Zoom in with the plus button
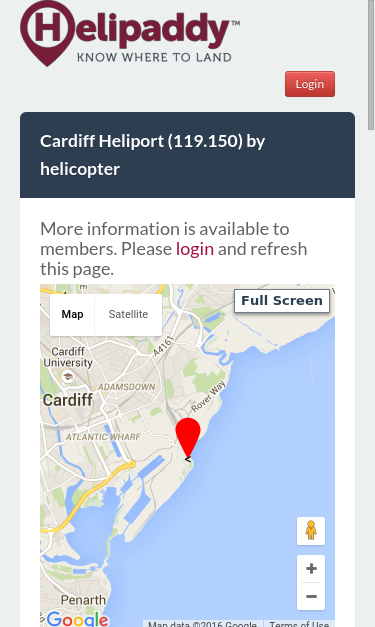Screen dimensions: 375x627 (x=311, y=568)
